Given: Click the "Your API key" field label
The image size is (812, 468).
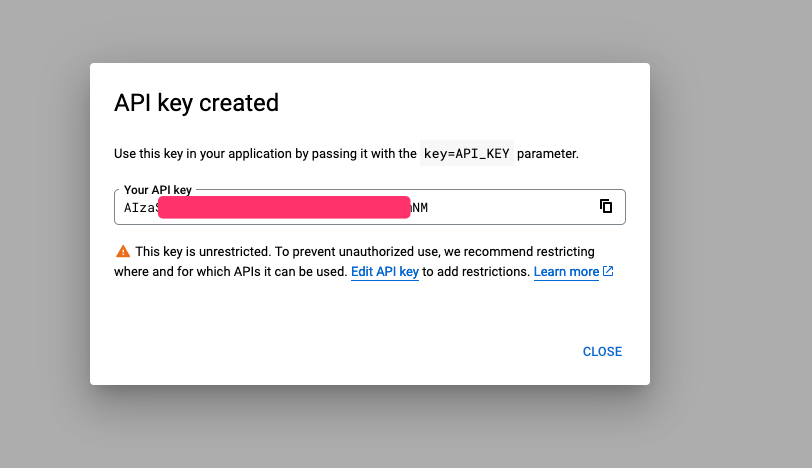Looking at the screenshot, I should [x=158, y=189].
